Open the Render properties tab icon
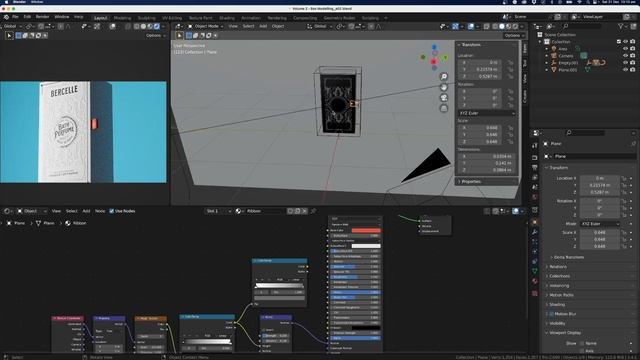 [x=535, y=157]
